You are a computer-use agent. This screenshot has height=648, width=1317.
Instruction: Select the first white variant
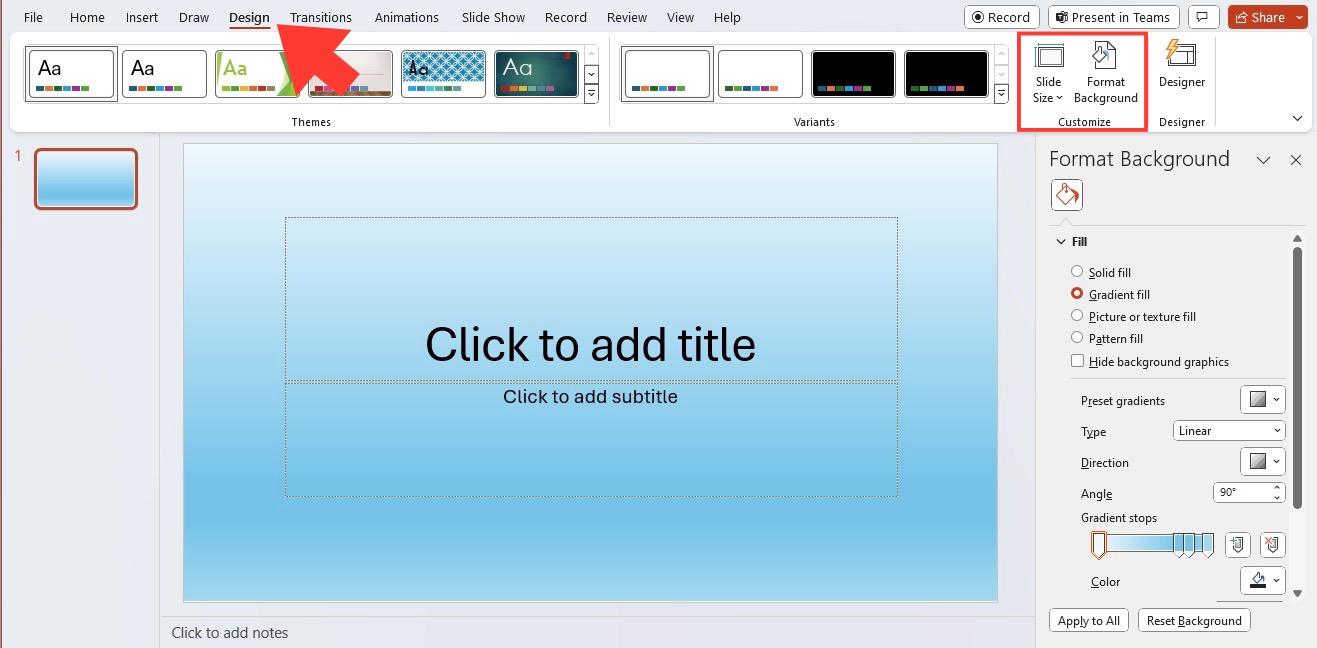667,74
